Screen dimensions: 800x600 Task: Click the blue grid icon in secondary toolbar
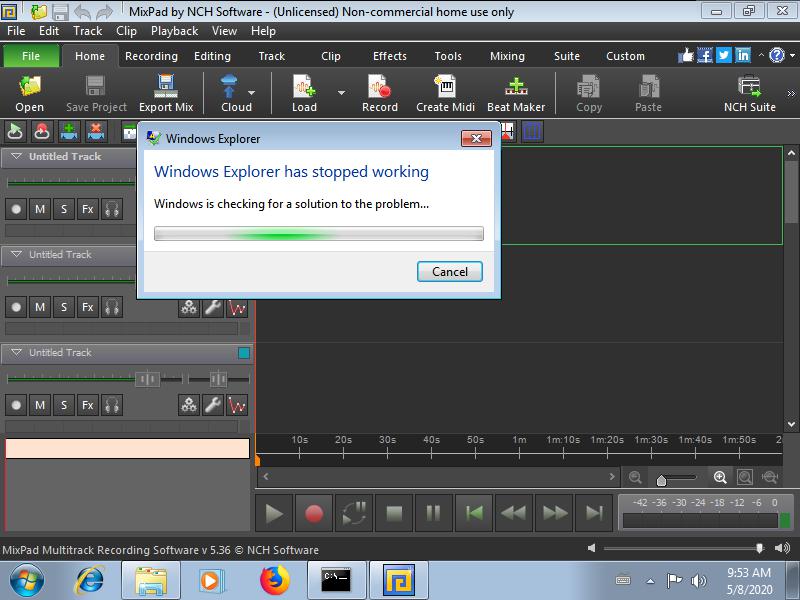coord(532,132)
